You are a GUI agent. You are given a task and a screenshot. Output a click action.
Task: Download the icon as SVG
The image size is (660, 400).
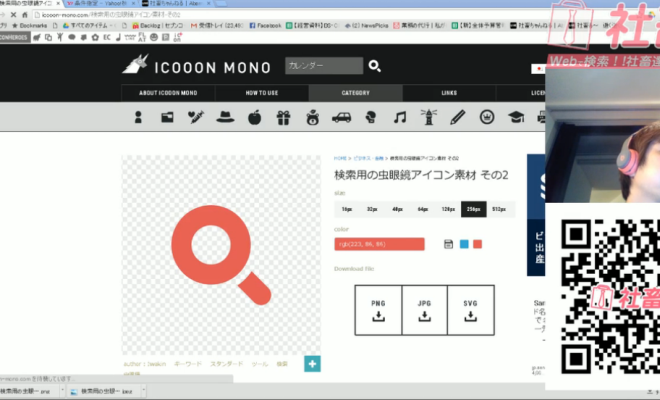point(470,309)
